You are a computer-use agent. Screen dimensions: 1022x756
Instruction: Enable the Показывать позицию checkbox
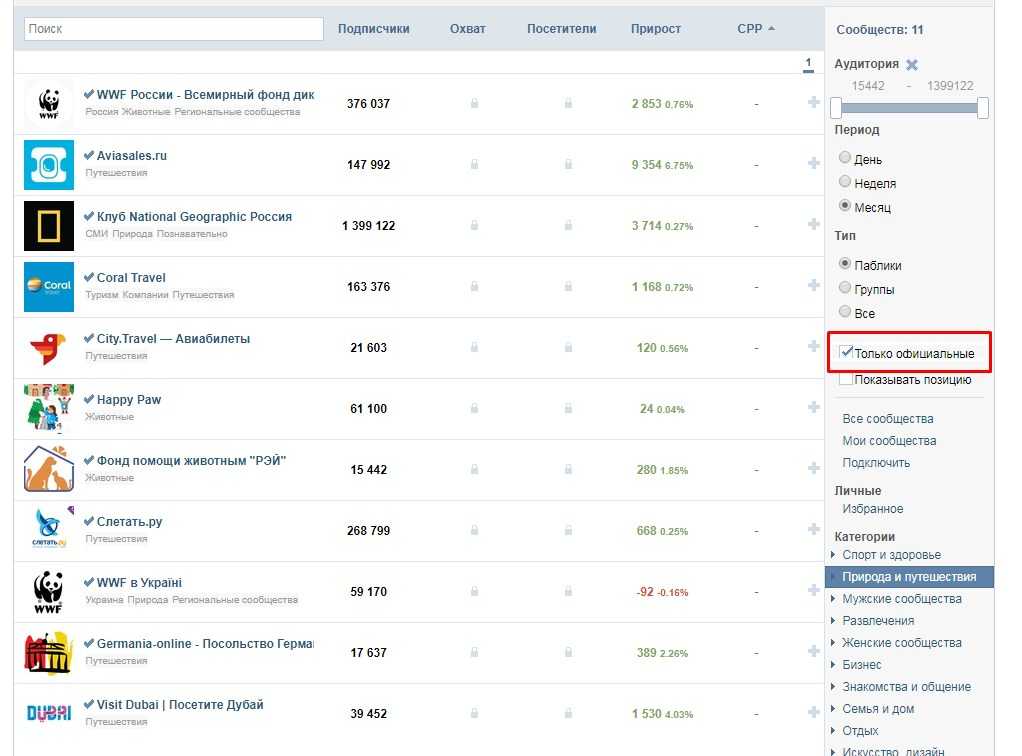click(847, 379)
